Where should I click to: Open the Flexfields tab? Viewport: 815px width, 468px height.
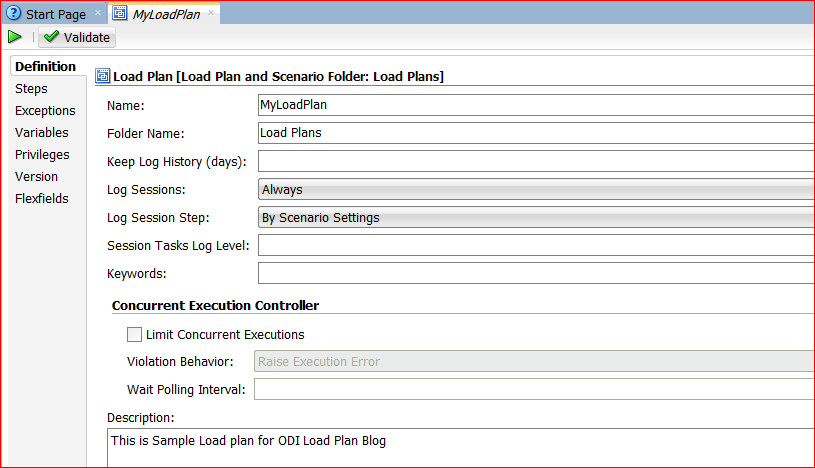coord(42,199)
